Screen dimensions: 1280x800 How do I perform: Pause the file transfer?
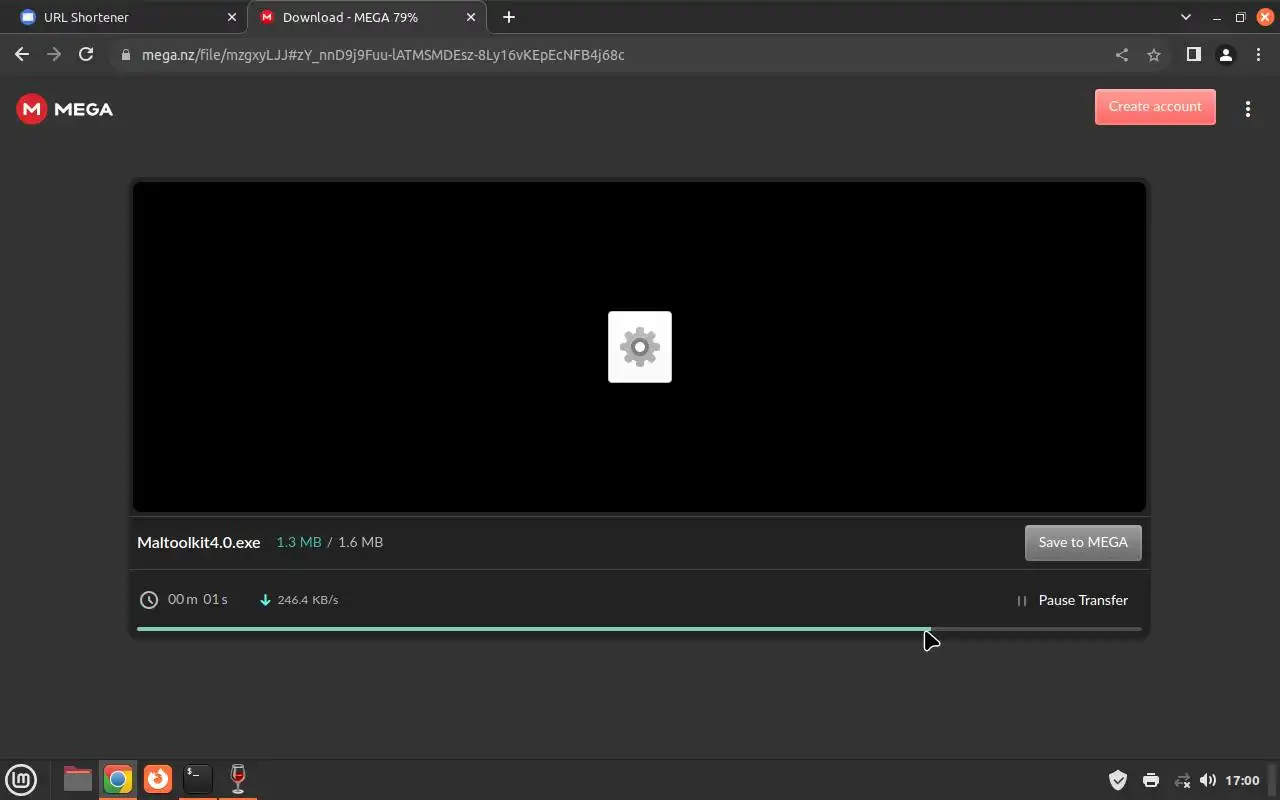click(x=1072, y=600)
